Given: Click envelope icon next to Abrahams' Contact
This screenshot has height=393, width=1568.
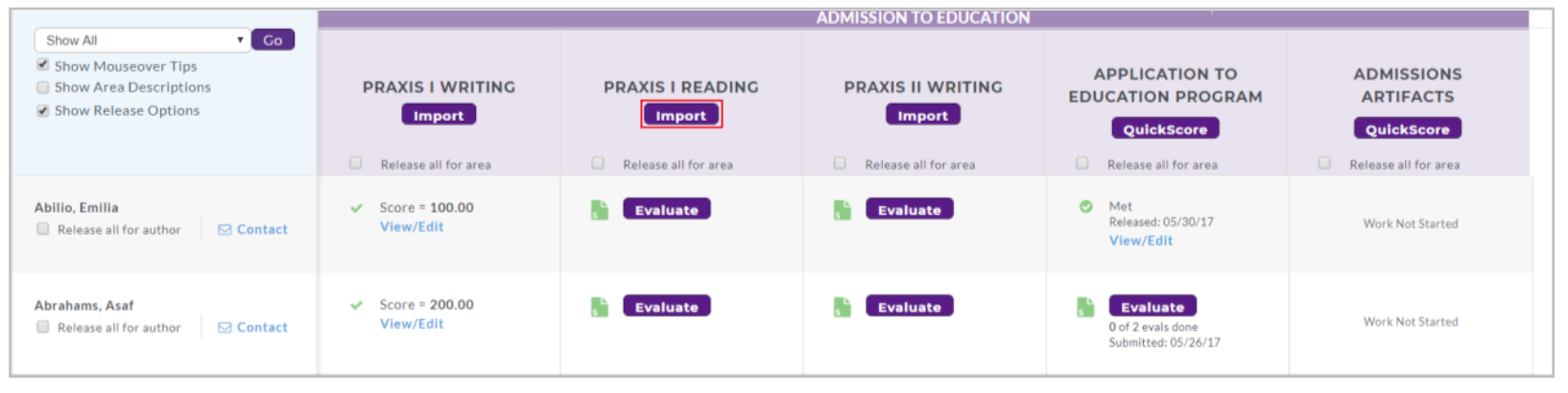Looking at the screenshot, I should coord(225,328).
